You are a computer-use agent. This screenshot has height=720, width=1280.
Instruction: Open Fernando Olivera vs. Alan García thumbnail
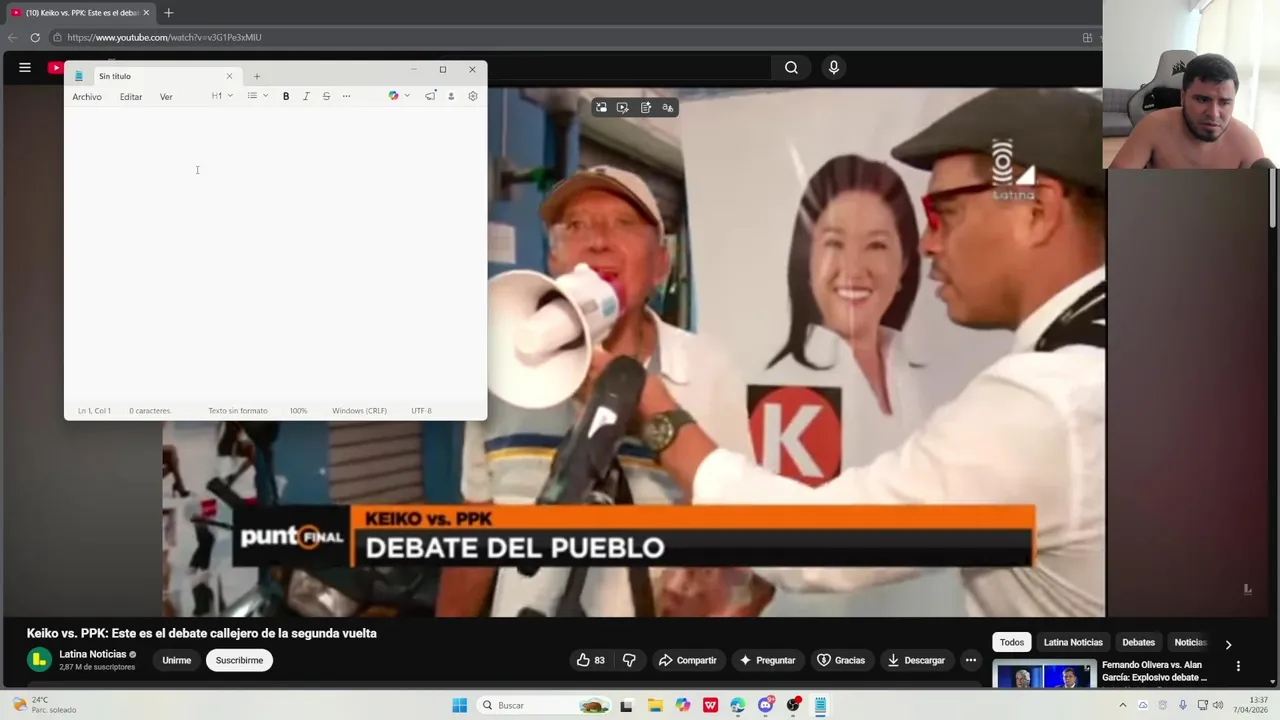1044,675
